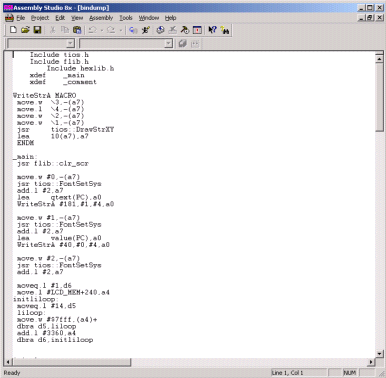Save the file with the floppy disk icon
The width and height of the screenshot is (386, 378).
[x=37, y=30]
